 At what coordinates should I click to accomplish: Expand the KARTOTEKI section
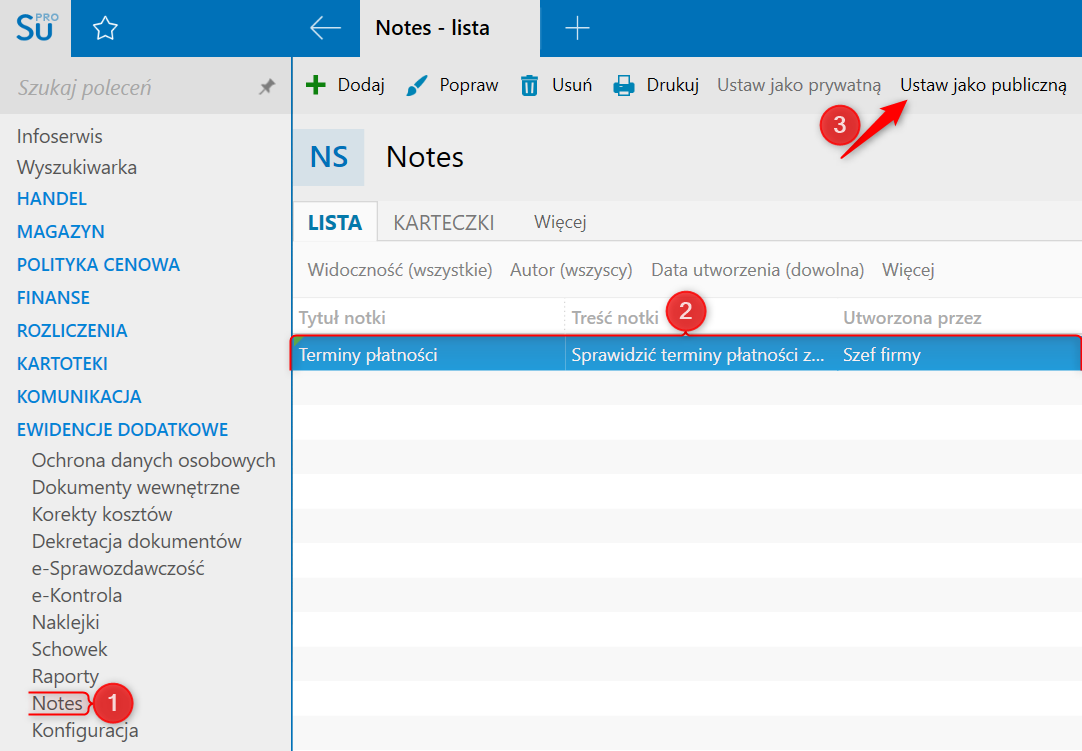[x=62, y=364]
